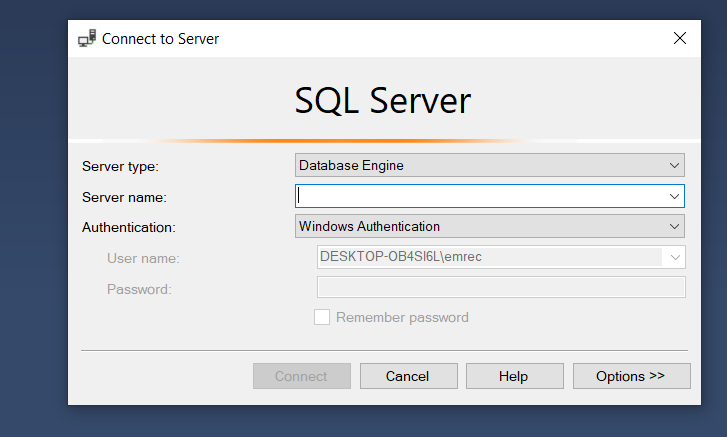Close the Connect to Server dialog
This screenshot has width=727, height=437.
679,38
